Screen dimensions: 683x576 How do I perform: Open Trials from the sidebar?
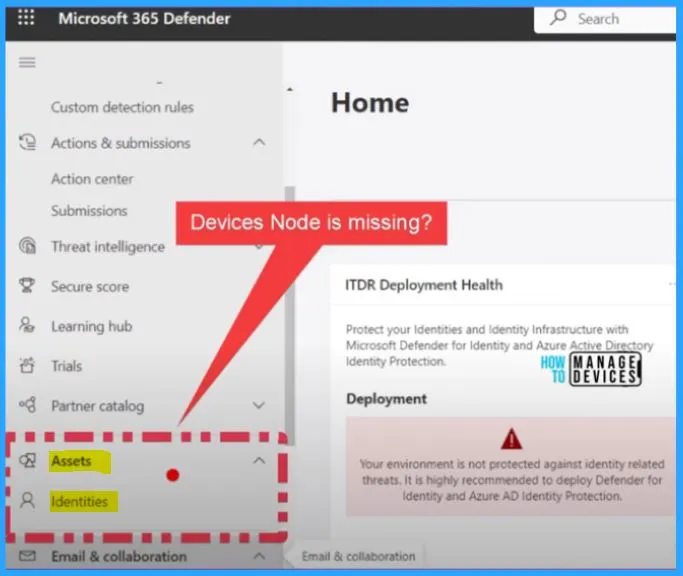pos(67,366)
